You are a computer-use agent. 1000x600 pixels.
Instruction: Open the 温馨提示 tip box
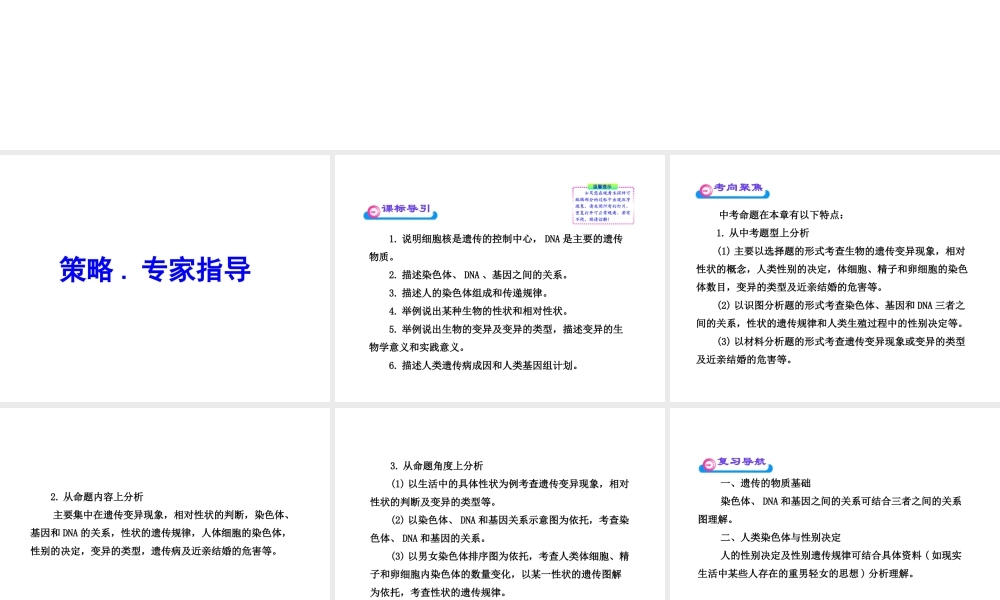(603, 204)
